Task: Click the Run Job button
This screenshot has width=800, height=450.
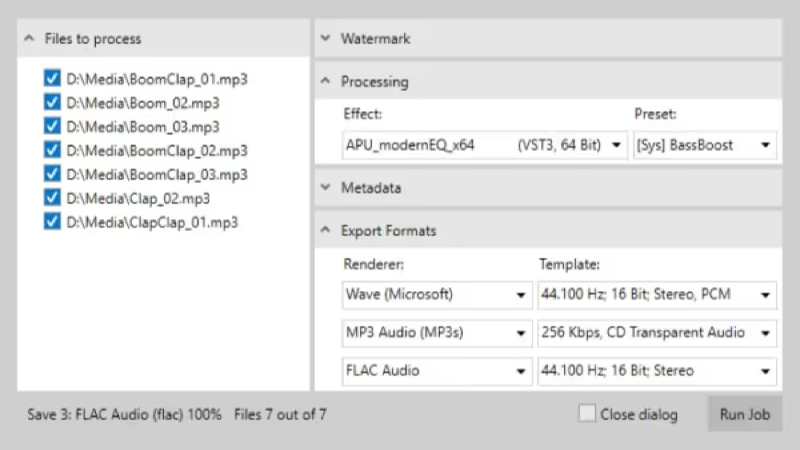Action: coord(744,414)
